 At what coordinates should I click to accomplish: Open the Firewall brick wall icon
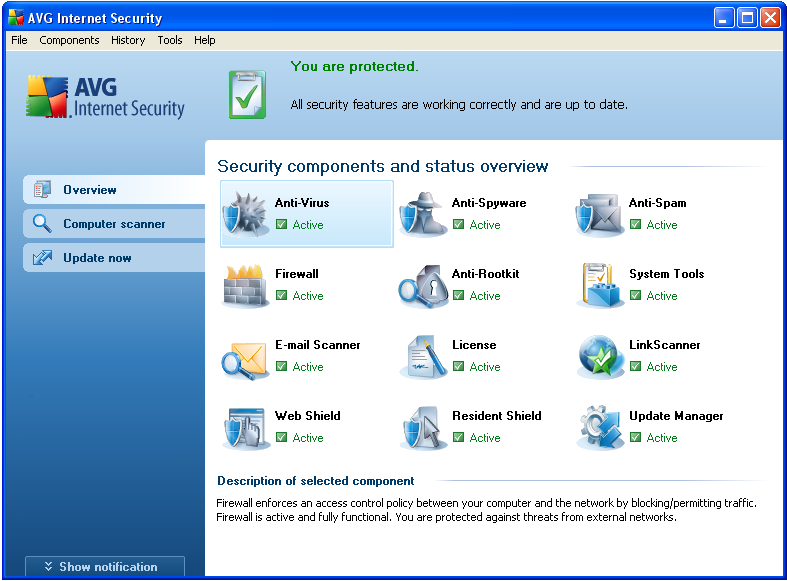(x=244, y=285)
